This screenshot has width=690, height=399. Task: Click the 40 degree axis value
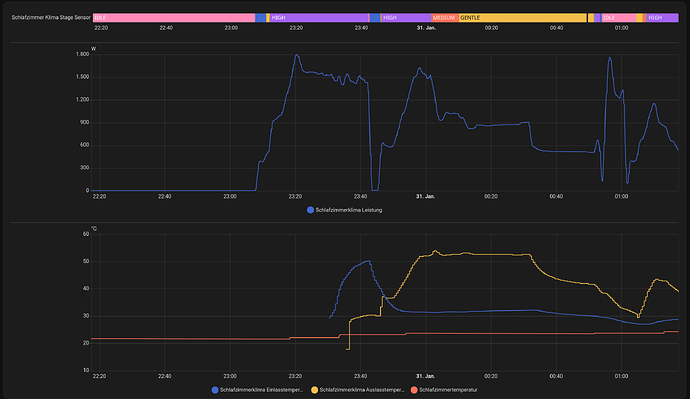coord(86,289)
